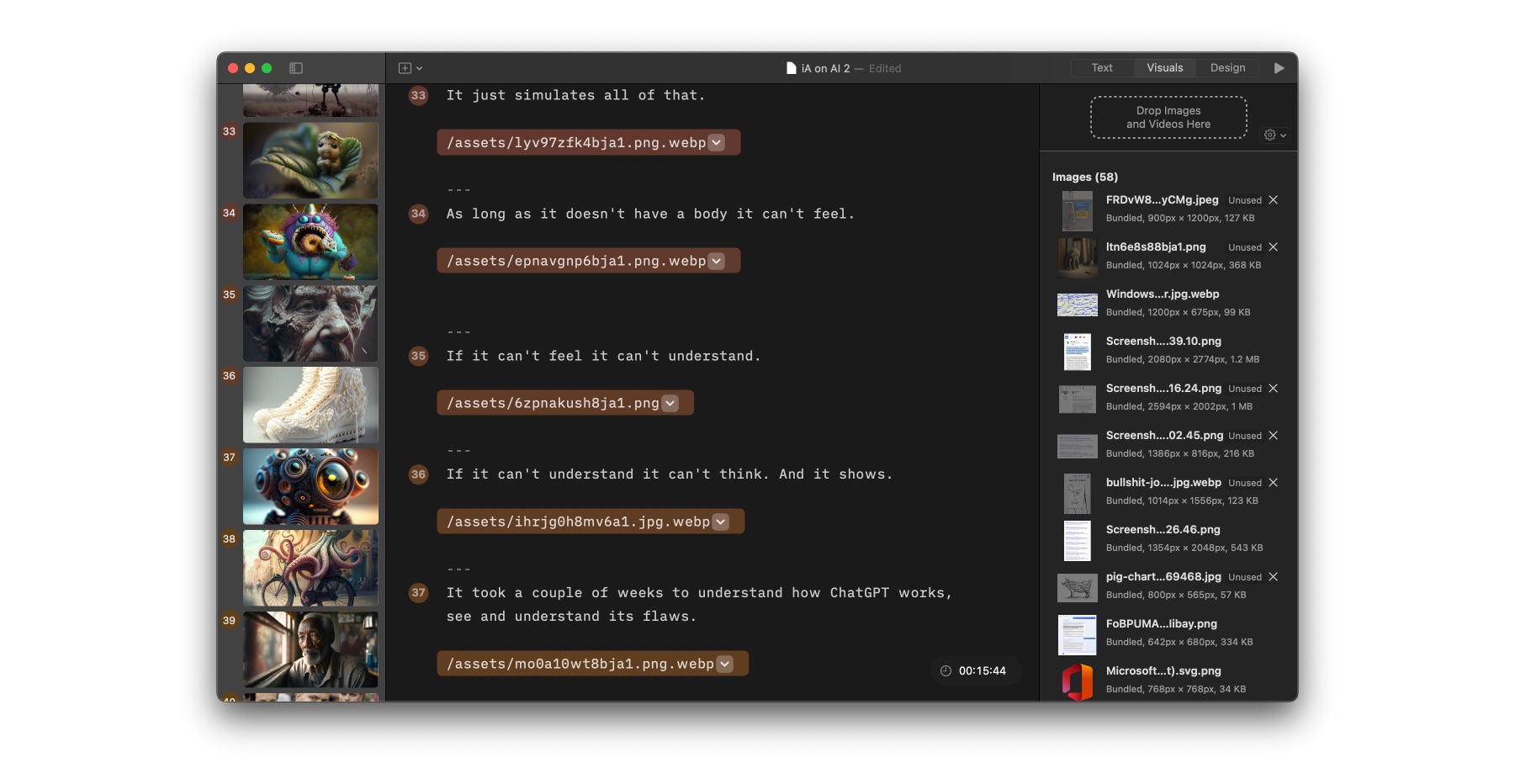Click the file name FRDvW8...yCMg.jpeg
Viewport: 1515px width, 784px height.
[x=1162, y=200]
